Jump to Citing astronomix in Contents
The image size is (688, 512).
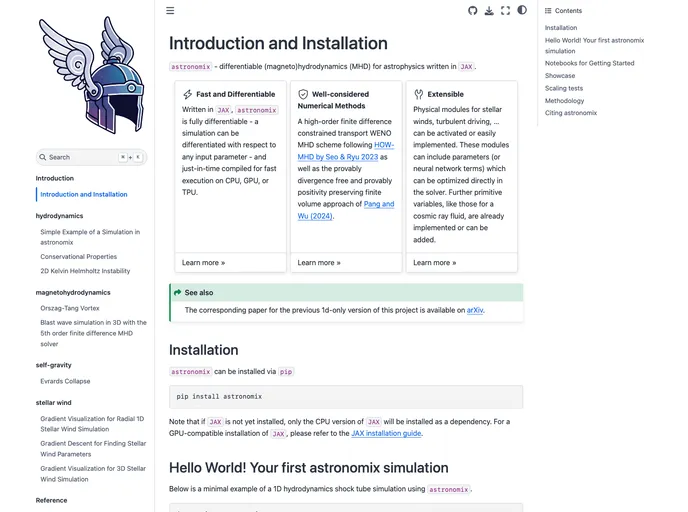click(571, 113)
